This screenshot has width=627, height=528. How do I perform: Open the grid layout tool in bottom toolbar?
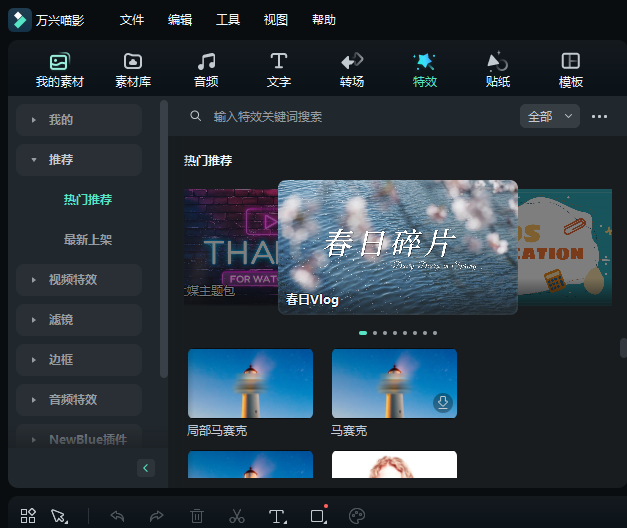[28, 516]
